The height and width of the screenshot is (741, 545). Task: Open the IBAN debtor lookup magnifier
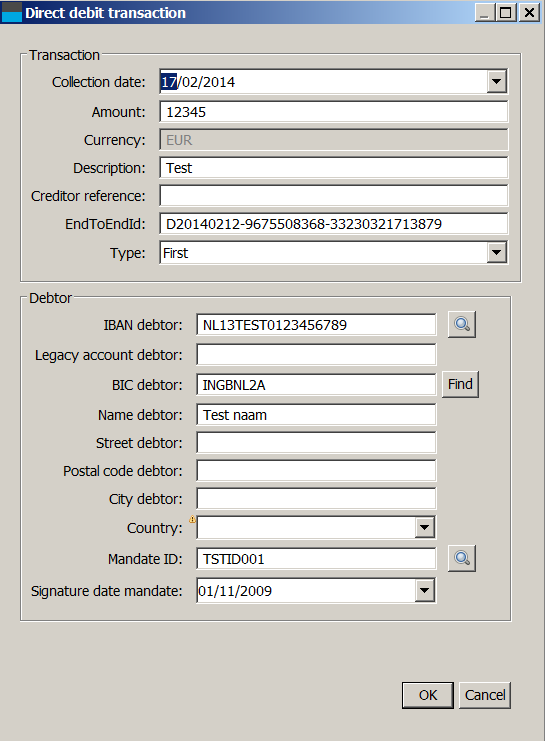[x=462, y=324]
